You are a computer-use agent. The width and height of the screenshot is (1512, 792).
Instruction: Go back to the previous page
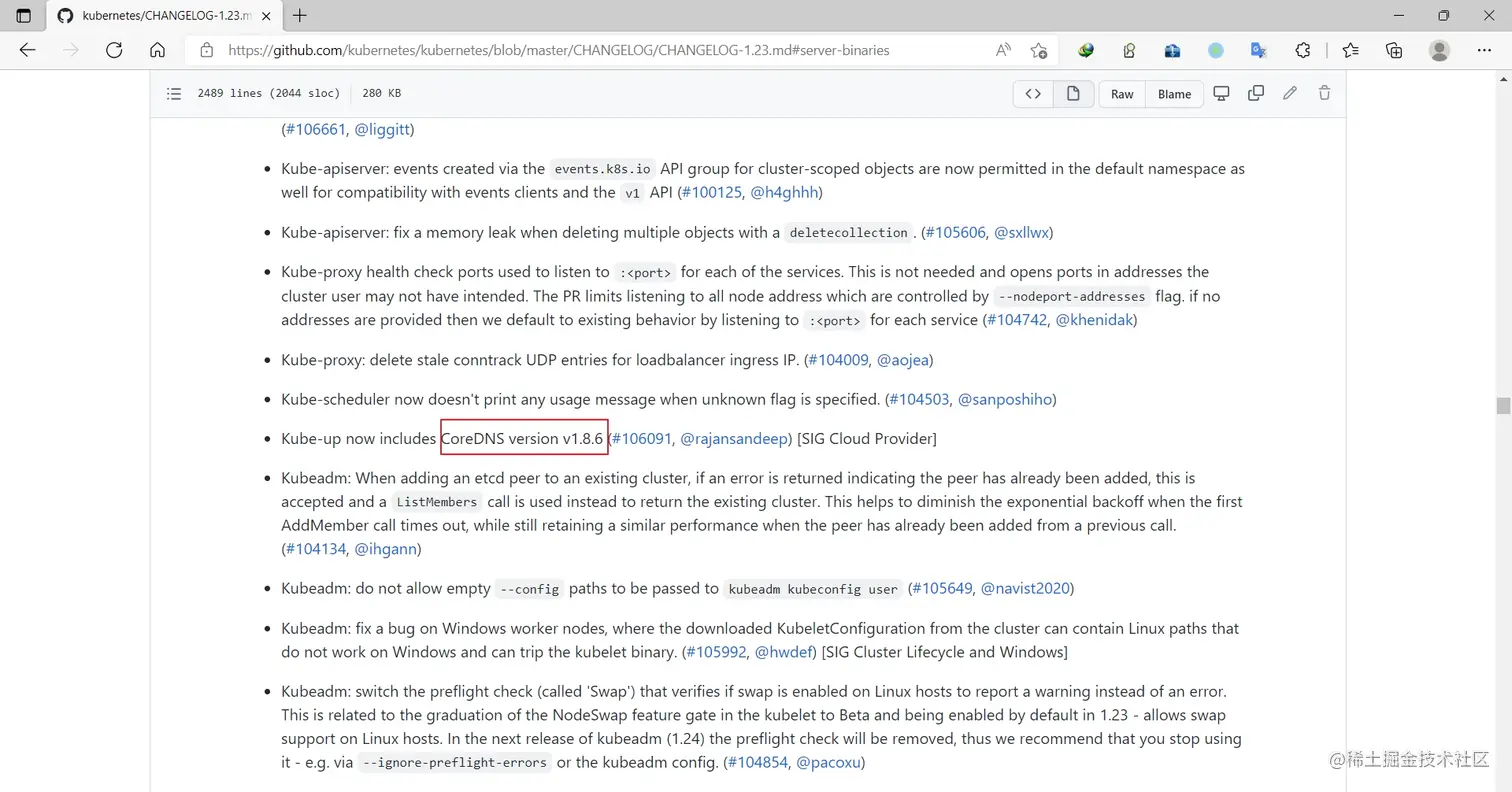27,50
